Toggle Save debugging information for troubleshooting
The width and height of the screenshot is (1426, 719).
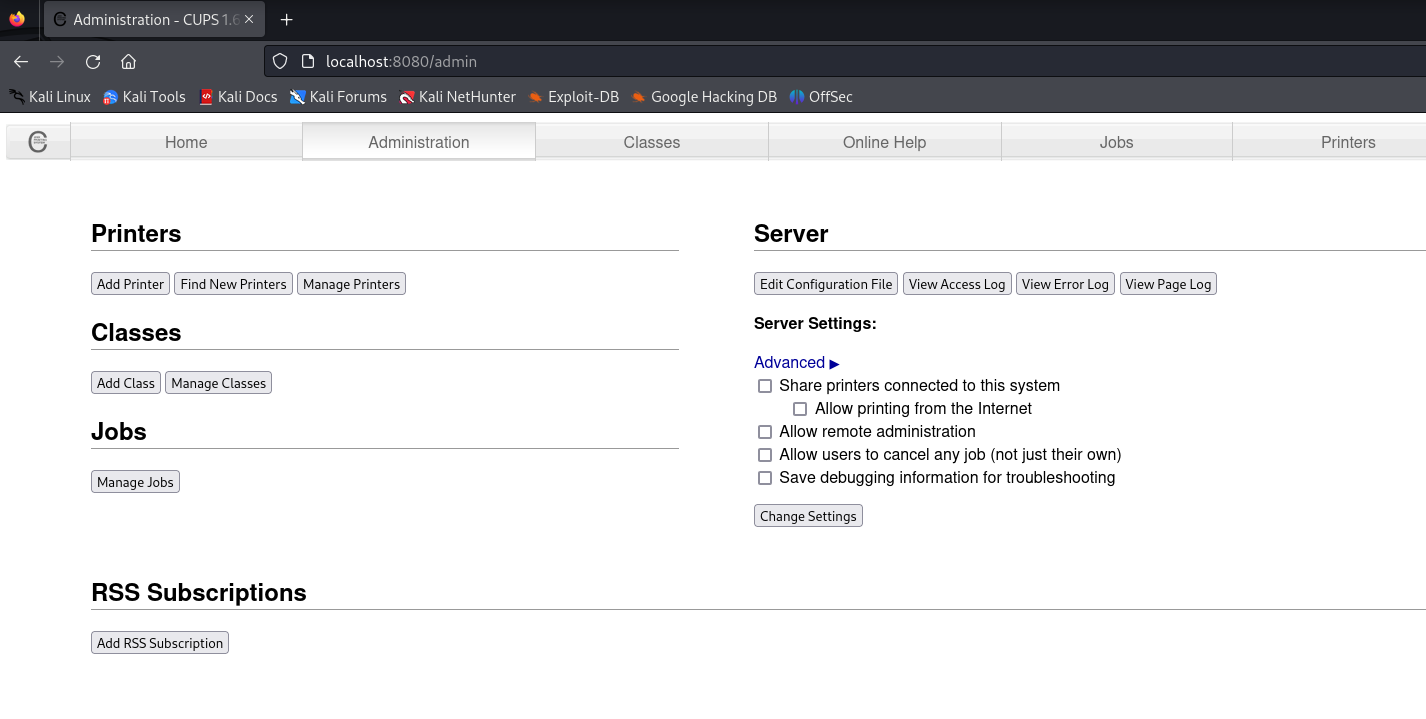point(765,478)
